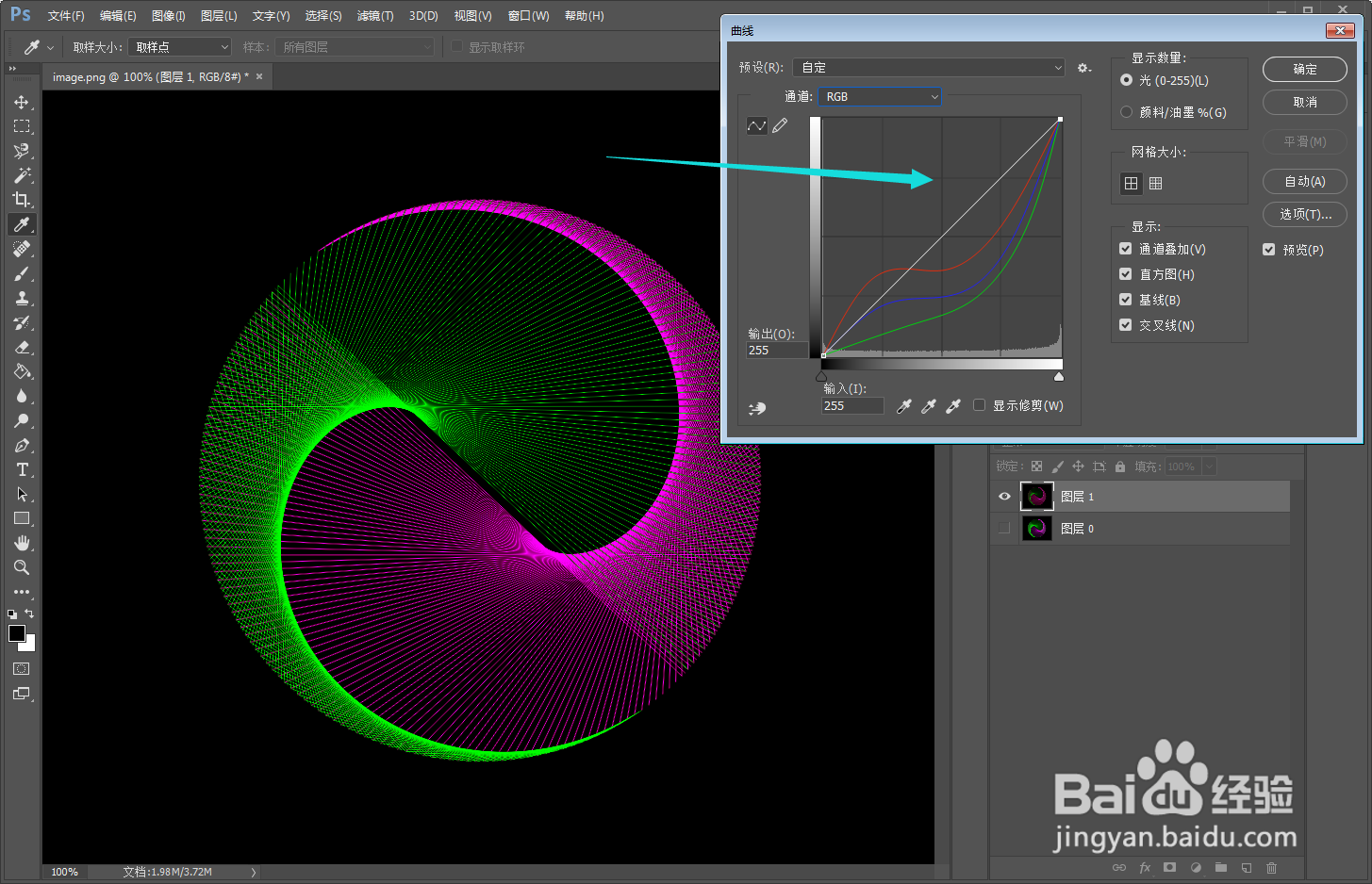Switch to the image.png document tab
This screenshot has height=884, width=1372.
click(151, 77)
